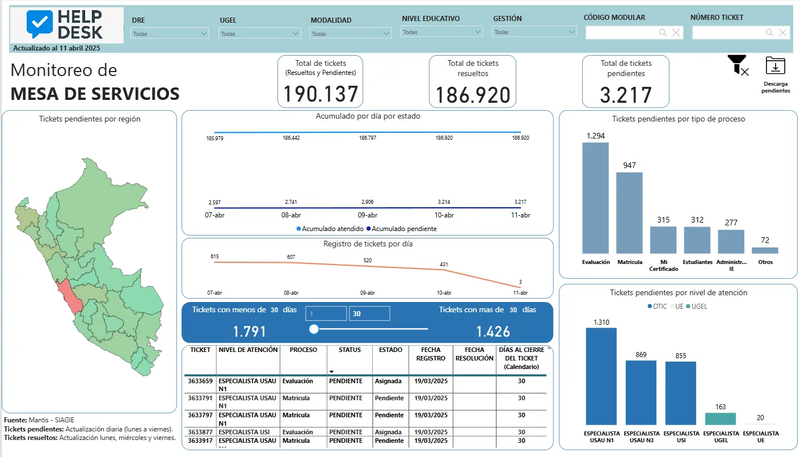Click the Descarga pendientes download icon
The width and height of the screenshot is (800, 457).
click(775, 66)
